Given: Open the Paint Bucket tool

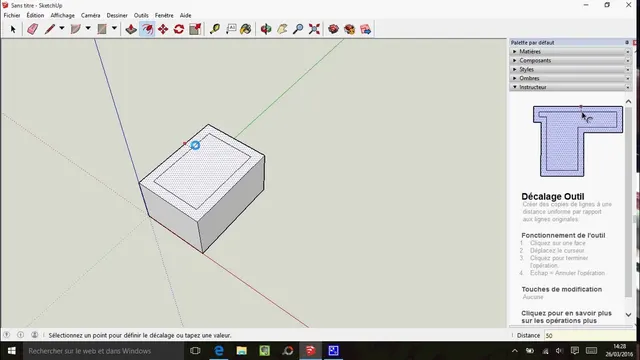Looking at the screenshot, I should [246, 29].
